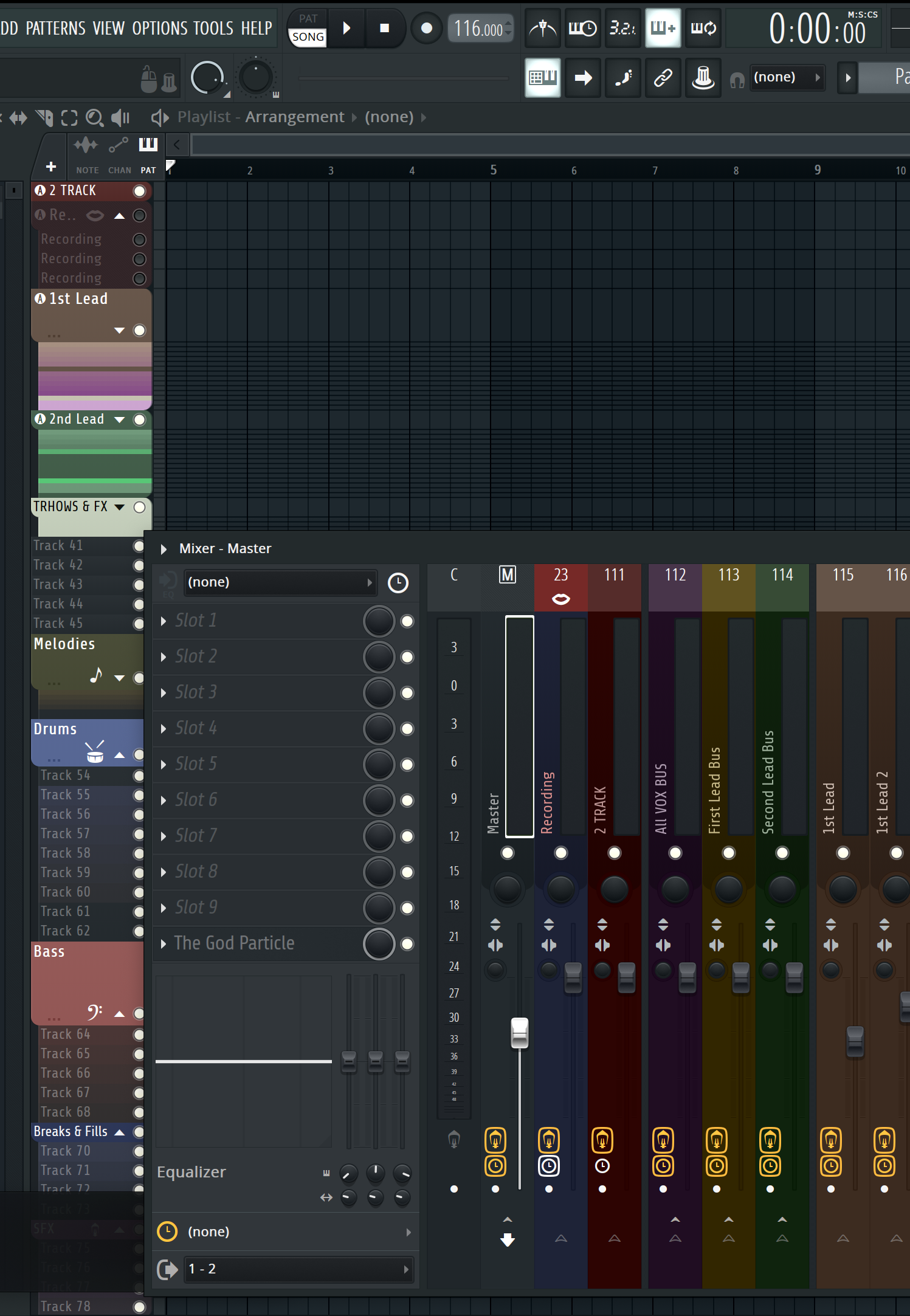The height and width of the screenshot is (1316, 910).
Task: Click the playlist speaker playback icon
Action: tap(160, 117)
